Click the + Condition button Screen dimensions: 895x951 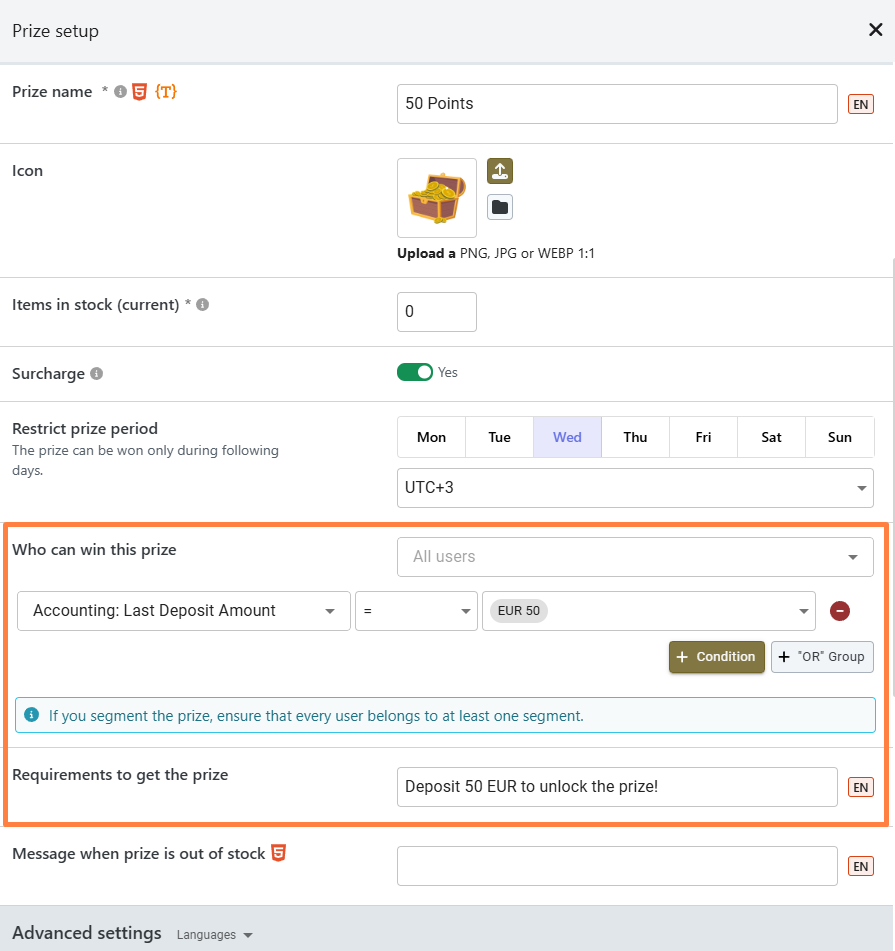(x=716, y=657)
